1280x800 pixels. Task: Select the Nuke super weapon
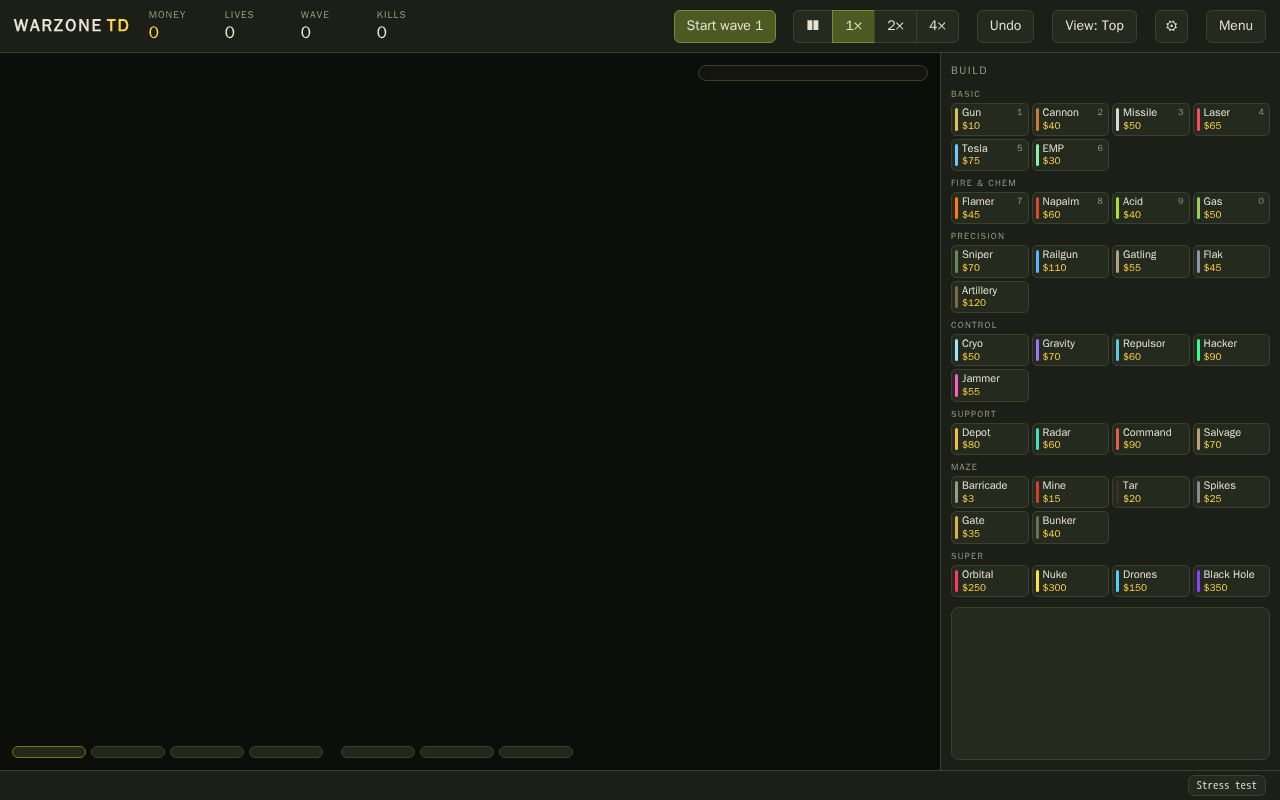coord(1070,581)
